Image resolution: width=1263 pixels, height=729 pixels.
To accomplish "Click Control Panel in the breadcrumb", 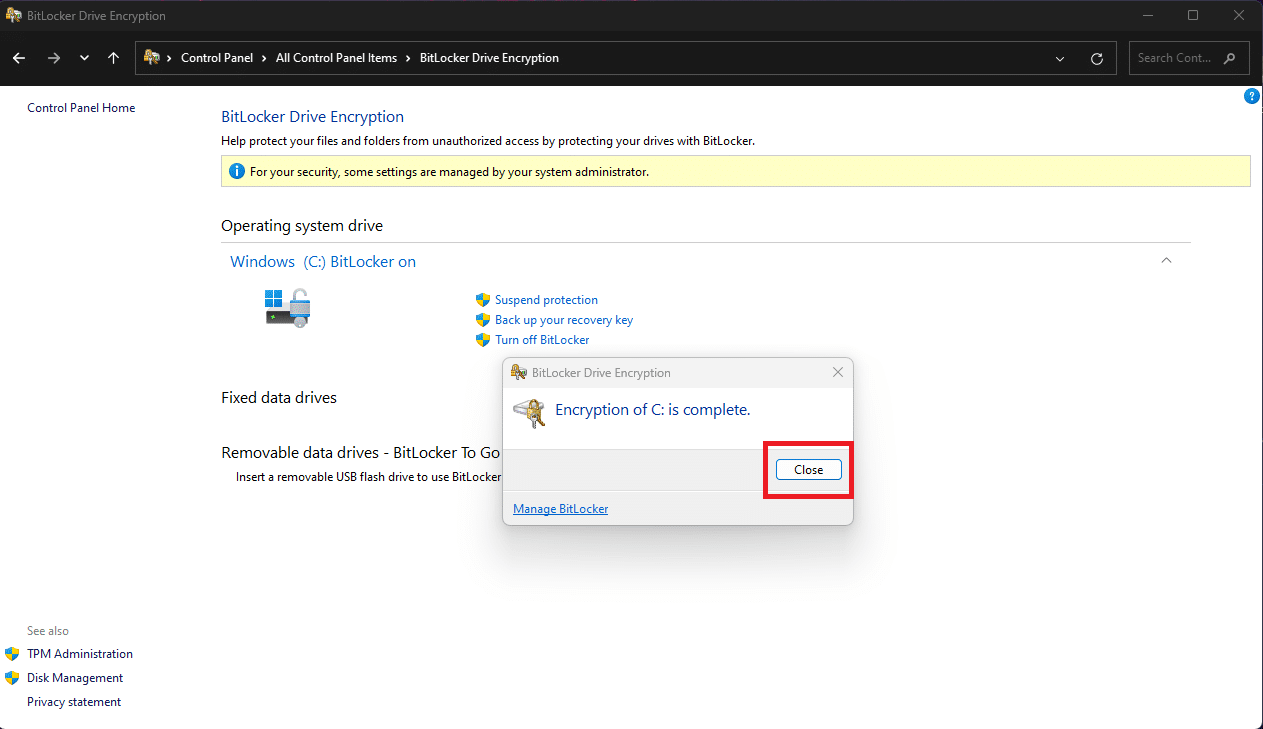I will tap(217, 58).
